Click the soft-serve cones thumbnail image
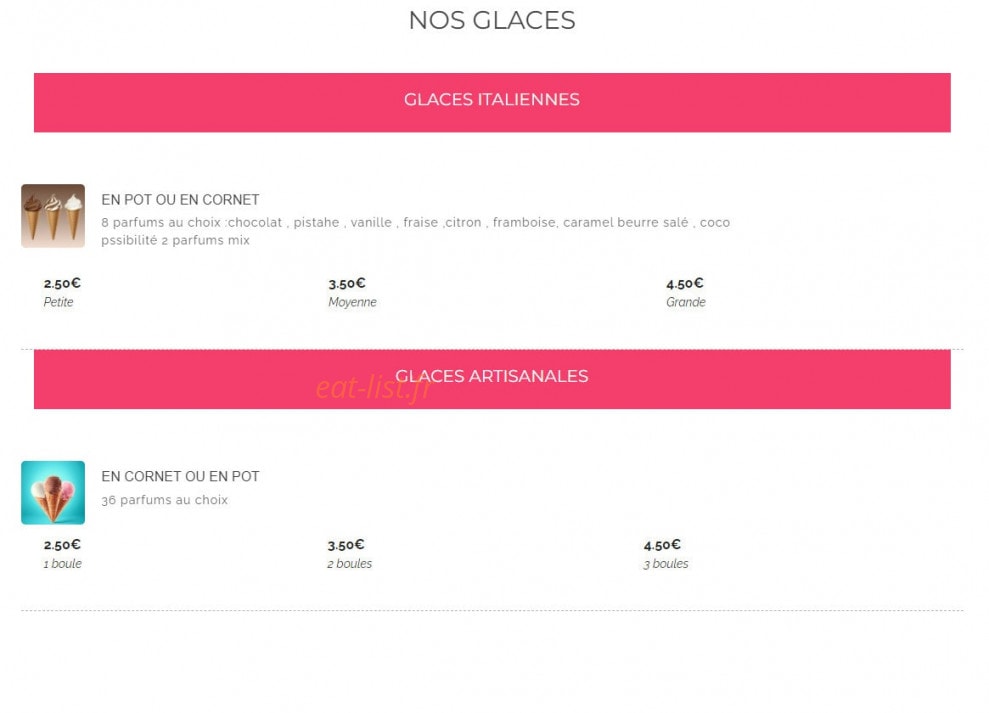The height and width of the screenshot is (713, 989). coord(53,216)
